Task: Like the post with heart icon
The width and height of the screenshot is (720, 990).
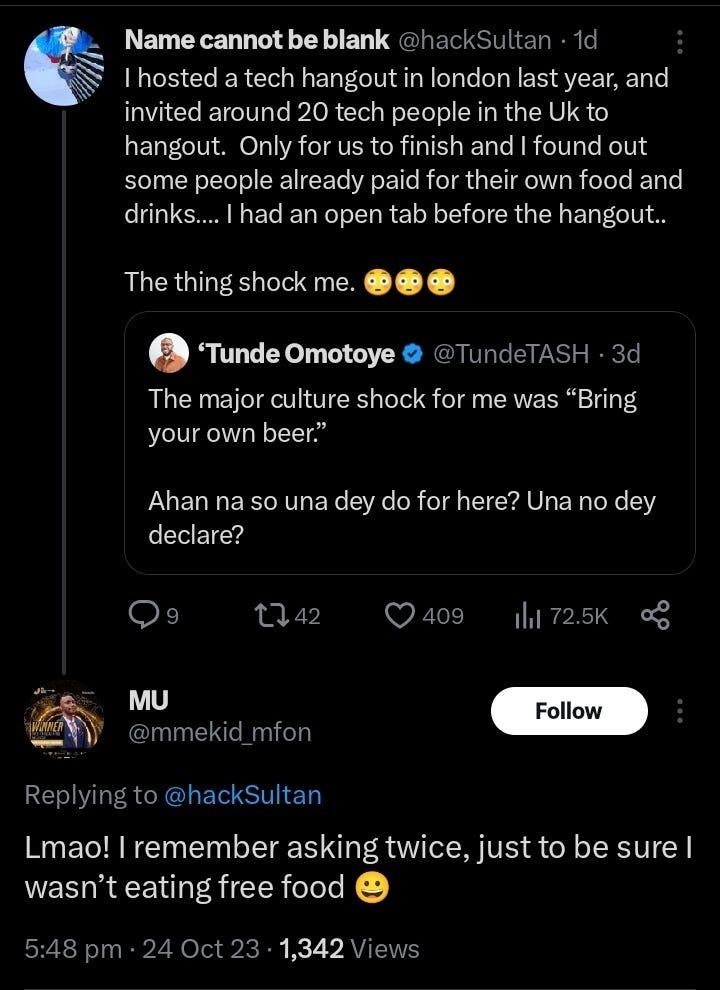Action: tap(400, 616)
